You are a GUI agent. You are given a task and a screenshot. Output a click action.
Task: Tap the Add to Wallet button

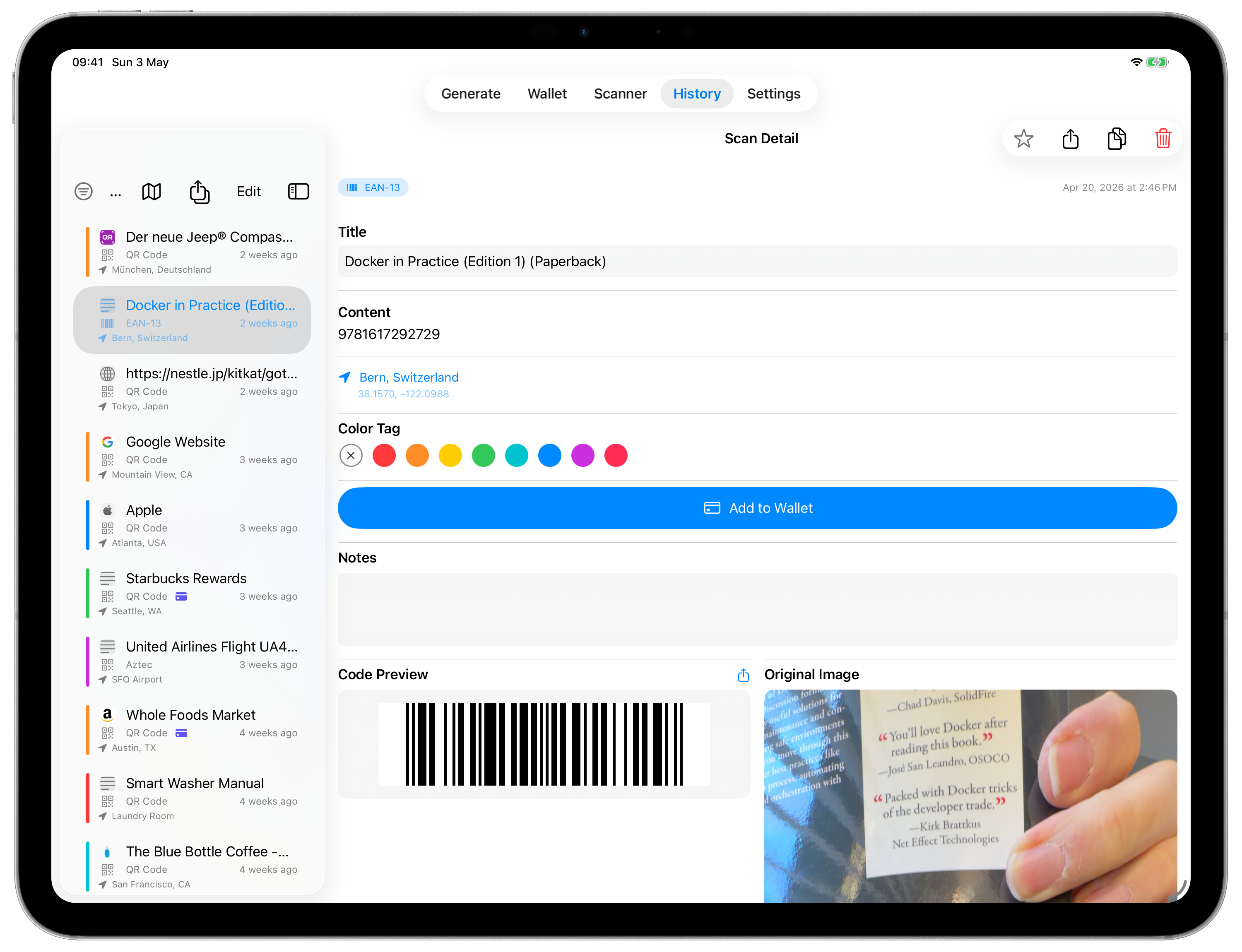pos(757,508)
